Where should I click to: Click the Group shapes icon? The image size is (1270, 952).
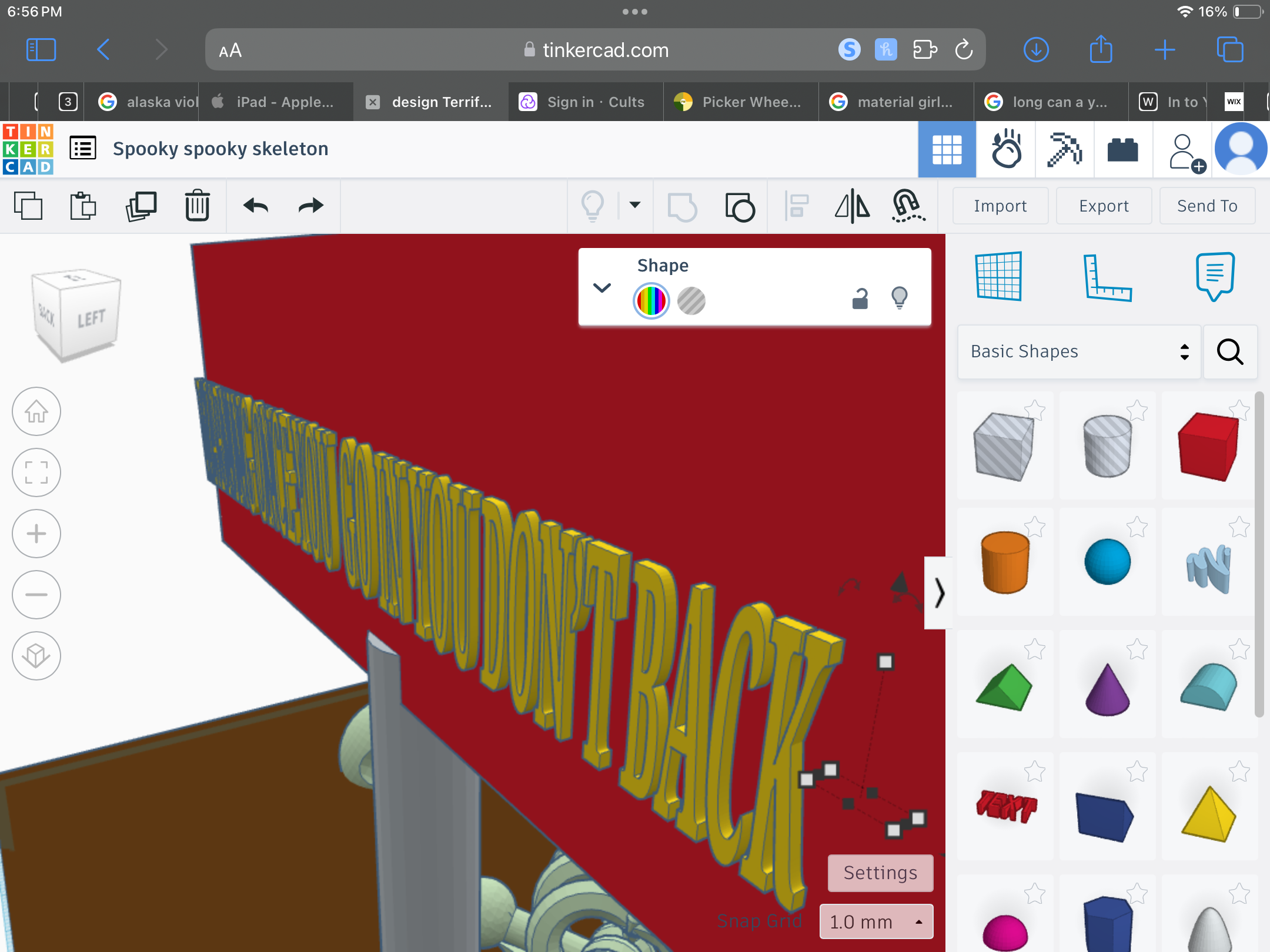(683, 207)
